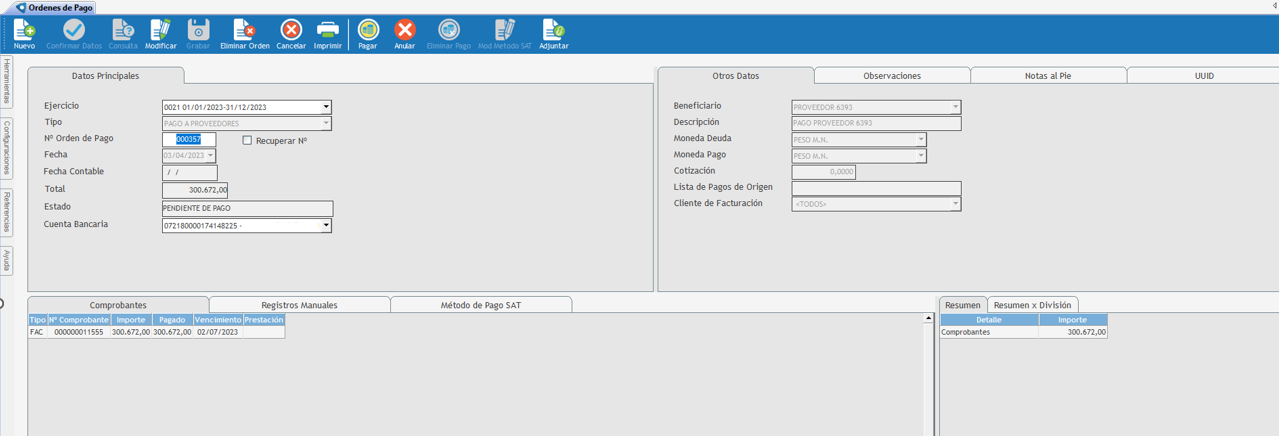
Task: Select the Registros Manuales tab
Action: 299,305
